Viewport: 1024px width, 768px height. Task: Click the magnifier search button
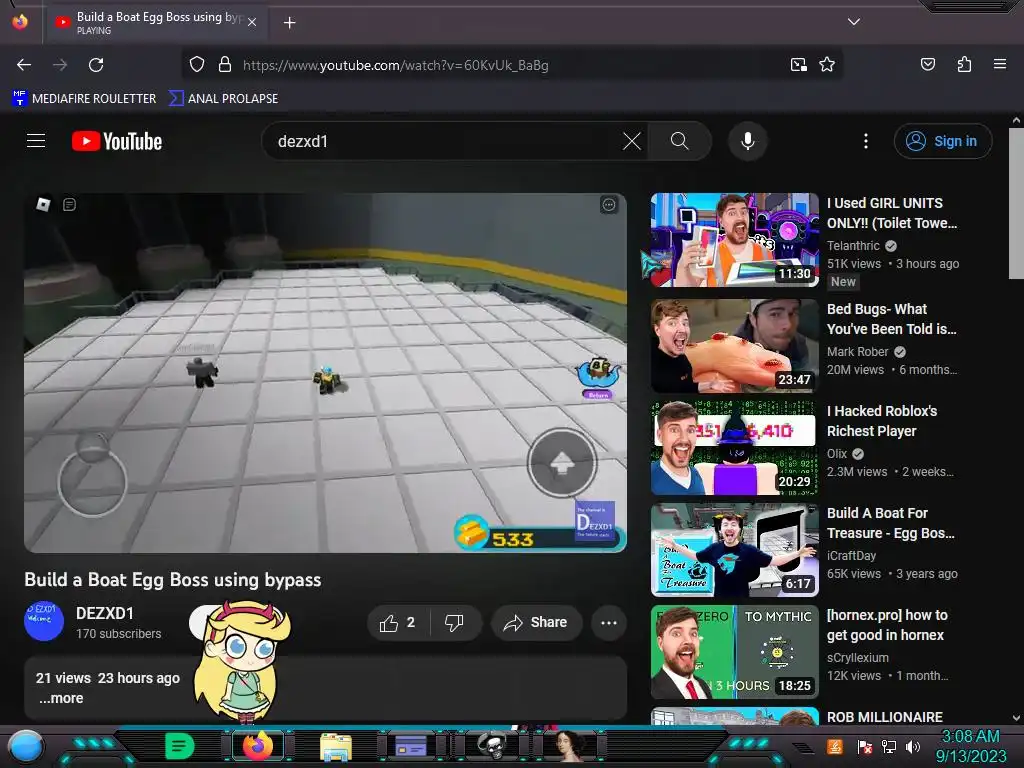click(679, 141)
